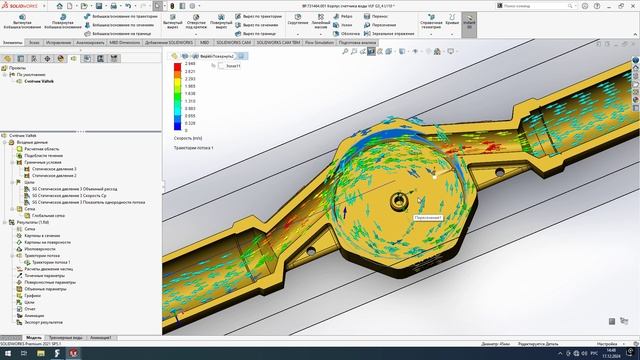Click the Модель bottom tab
This screenshot has height=360, width=640.
pyautogui.click(x=34, y=338)
